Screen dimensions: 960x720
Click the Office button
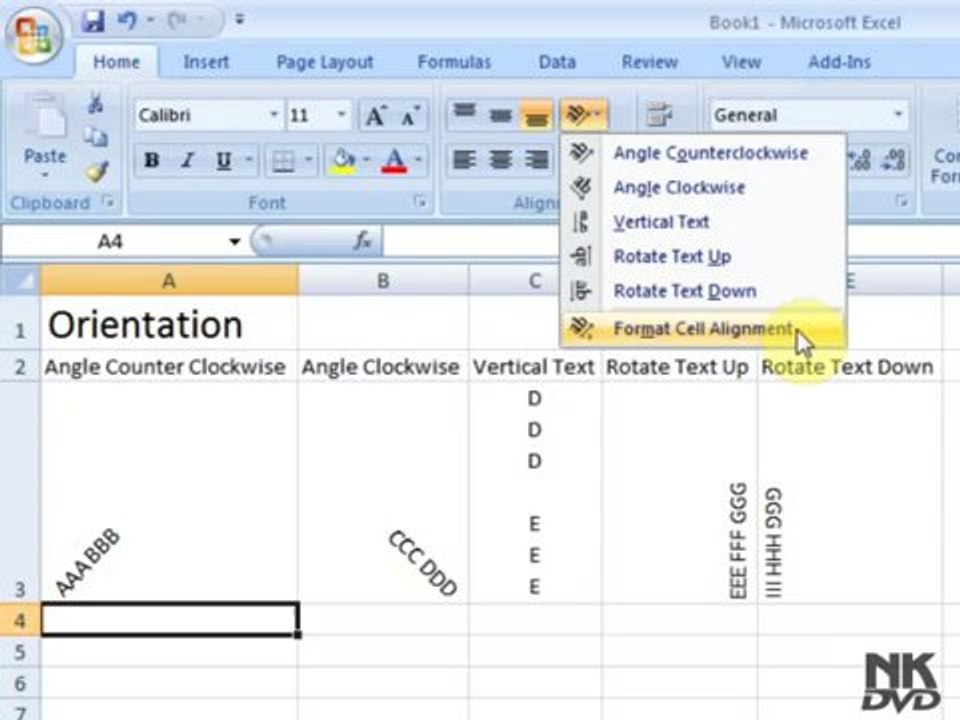[x=34, y=34]
